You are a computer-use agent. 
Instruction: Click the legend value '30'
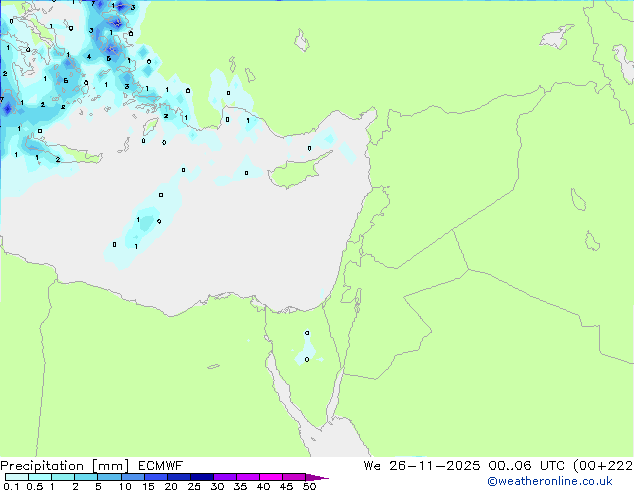tap(217, 486)
